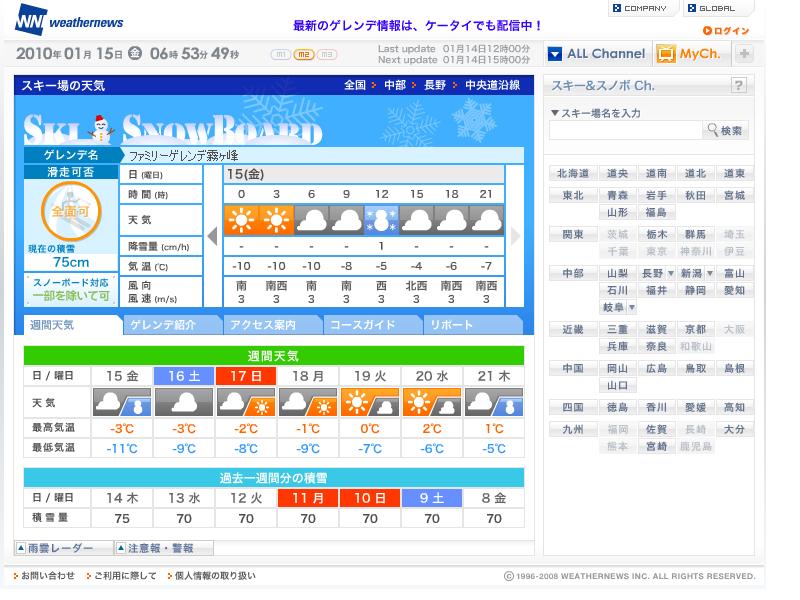Click the 75cm current snow depth value
The height and width of the screenshot is (600, 800).
71,262
